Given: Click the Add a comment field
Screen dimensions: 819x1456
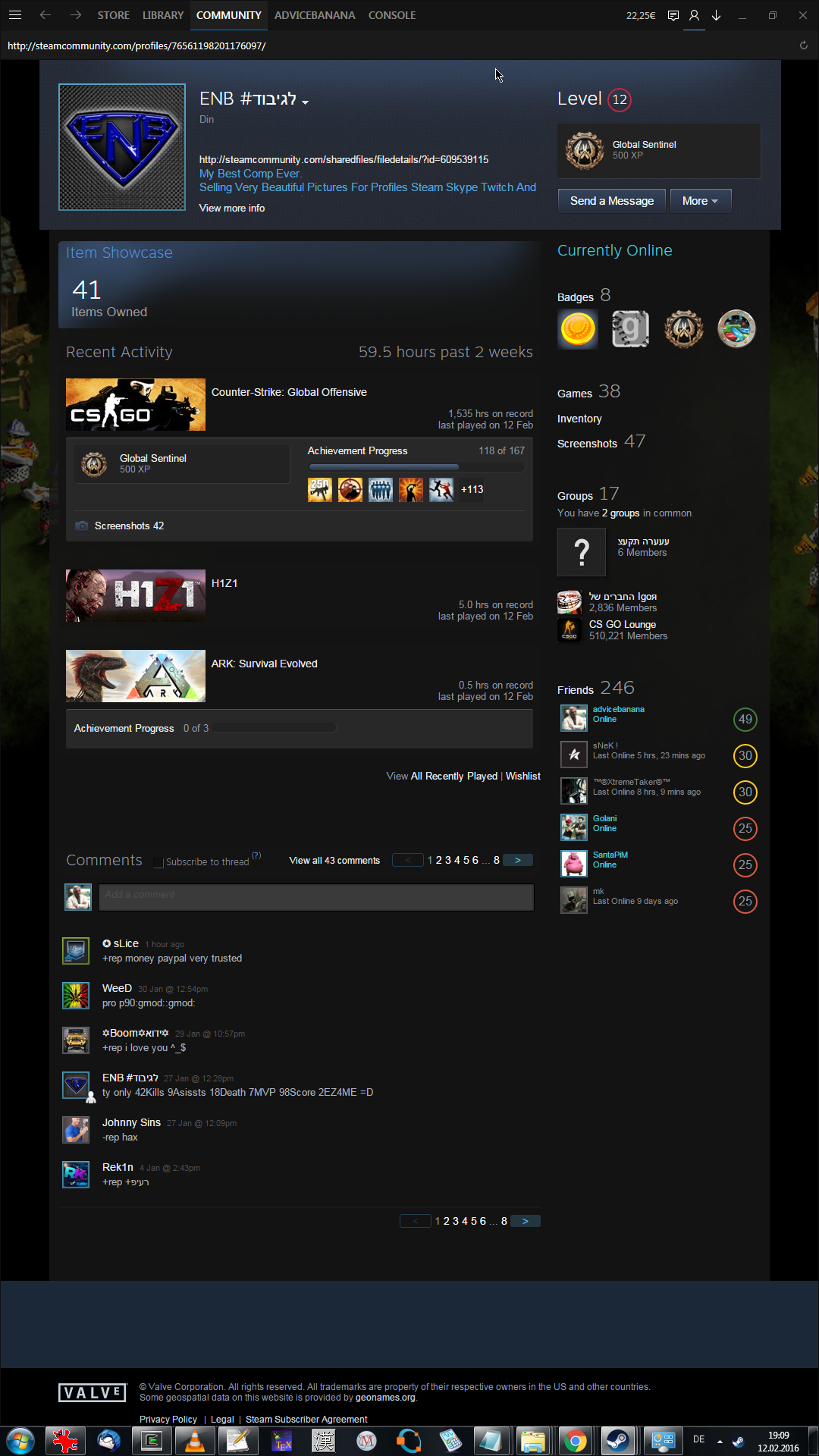Looking at the screenshot, I should point(316,897).
